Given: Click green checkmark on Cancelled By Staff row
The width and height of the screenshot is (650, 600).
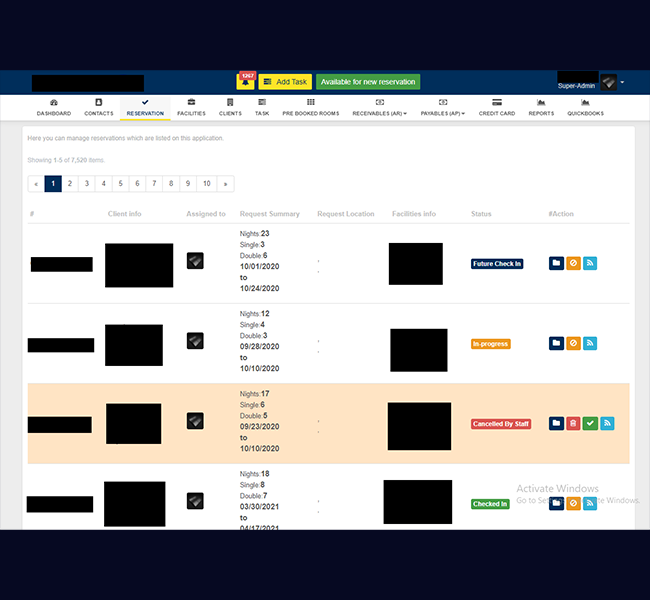Looking at the screenshot, I should point(590,423).
